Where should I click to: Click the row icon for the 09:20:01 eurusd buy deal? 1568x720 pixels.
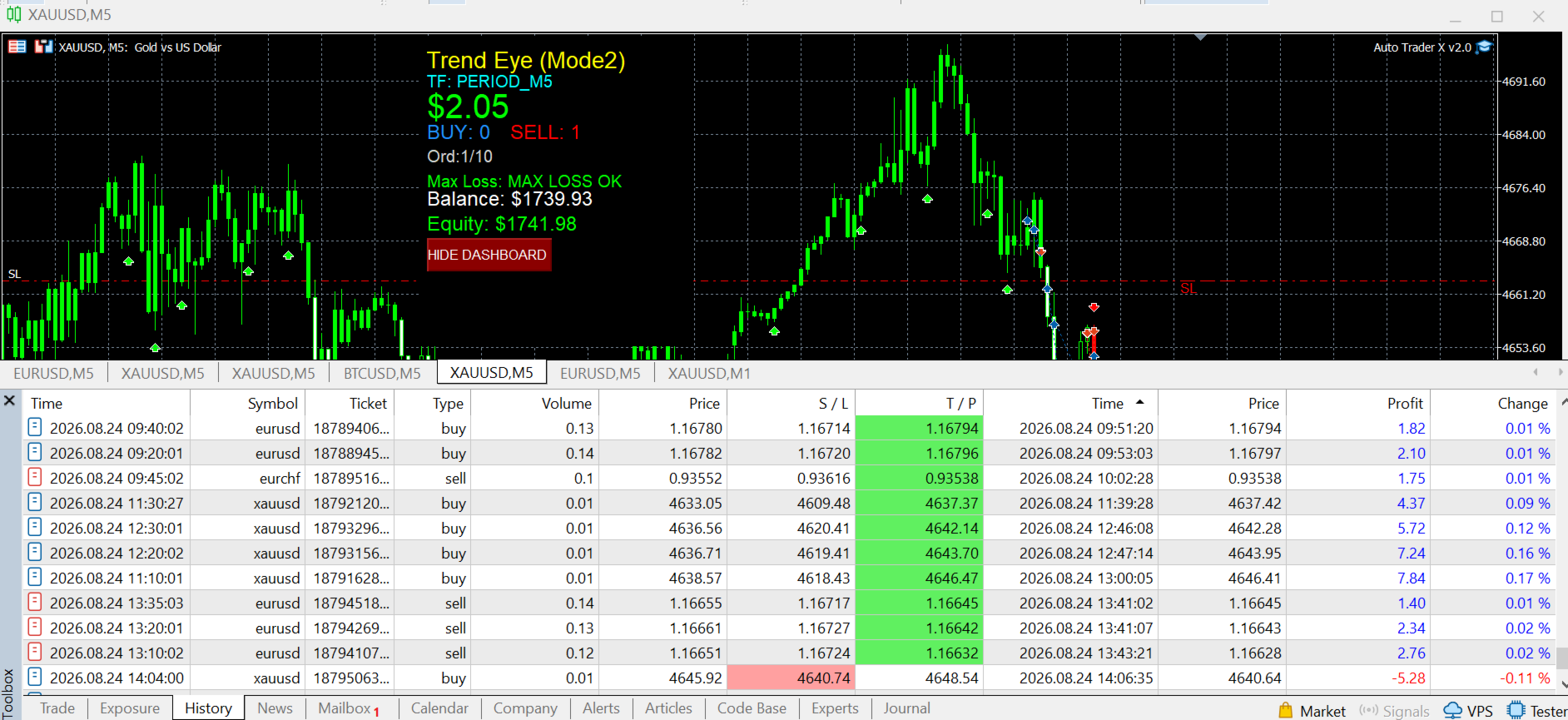(35, 453)
